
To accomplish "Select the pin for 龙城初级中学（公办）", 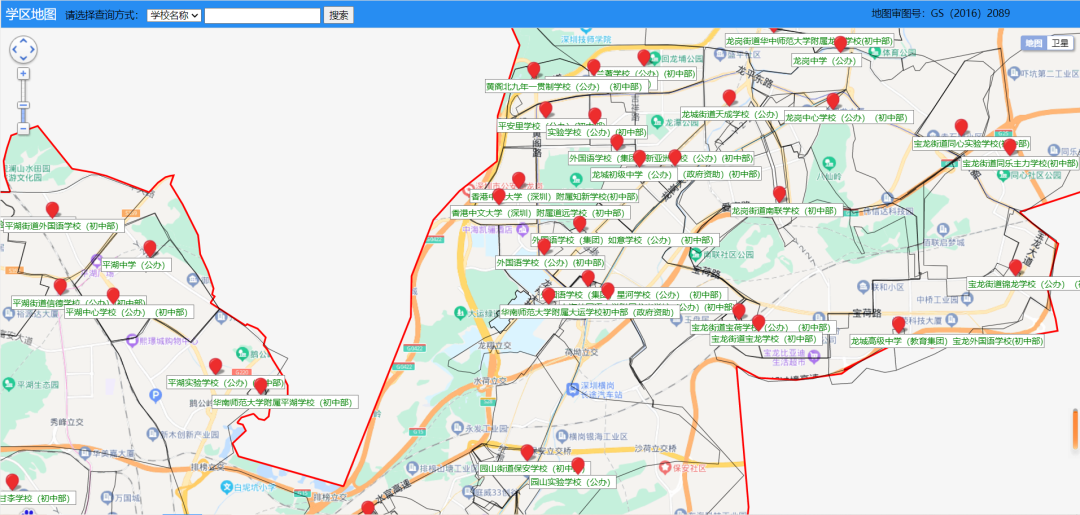I will tap(640, 159).
